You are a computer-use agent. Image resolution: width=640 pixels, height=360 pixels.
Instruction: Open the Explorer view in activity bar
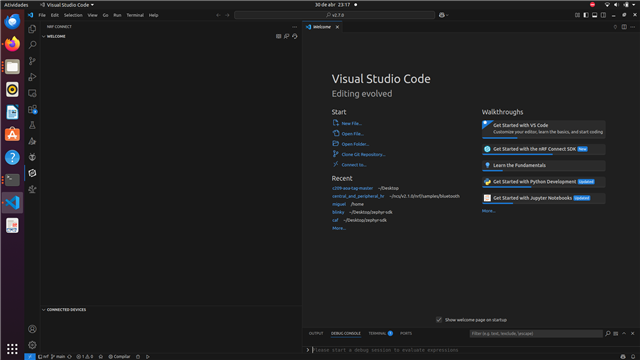(32, 29)
